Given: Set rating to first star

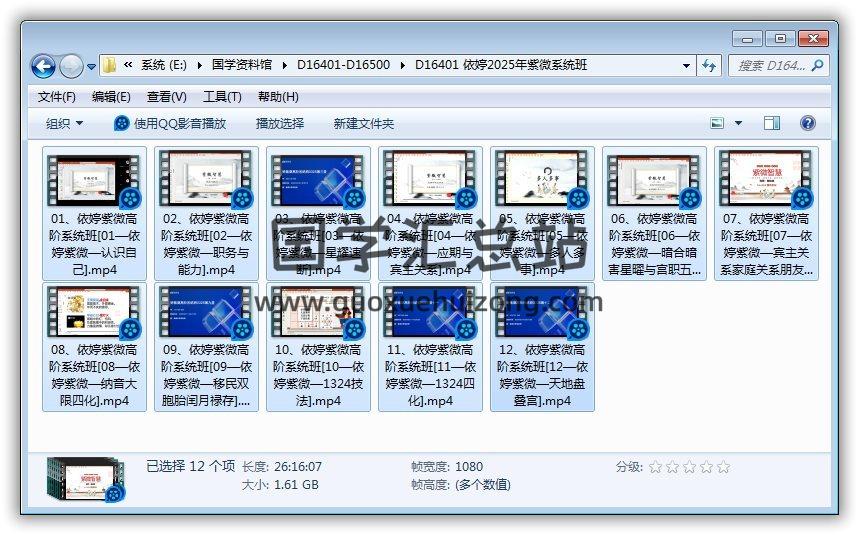Looking at the screenshot, I should tap(655, 467).
